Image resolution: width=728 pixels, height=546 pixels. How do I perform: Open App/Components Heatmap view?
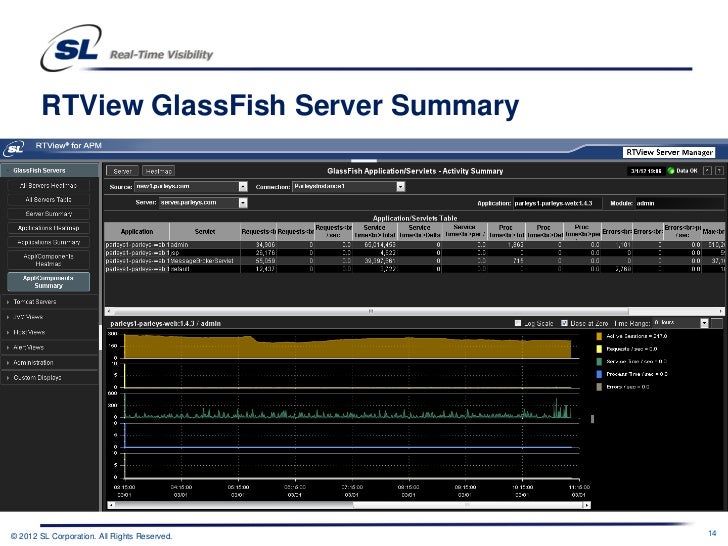pyautogui.click(x=48, y=260)
